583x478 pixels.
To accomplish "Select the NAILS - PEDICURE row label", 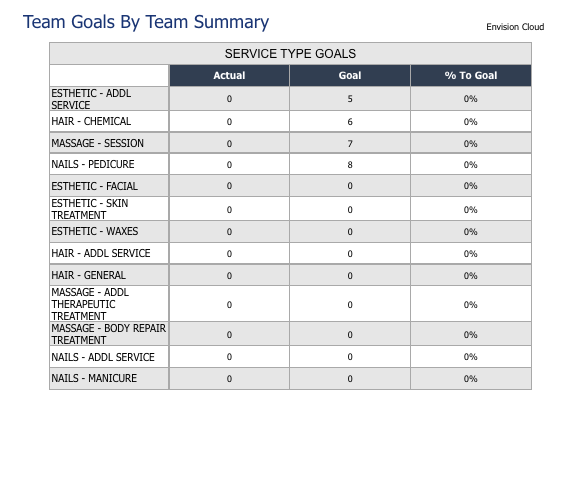I will (x=93, y=164).
